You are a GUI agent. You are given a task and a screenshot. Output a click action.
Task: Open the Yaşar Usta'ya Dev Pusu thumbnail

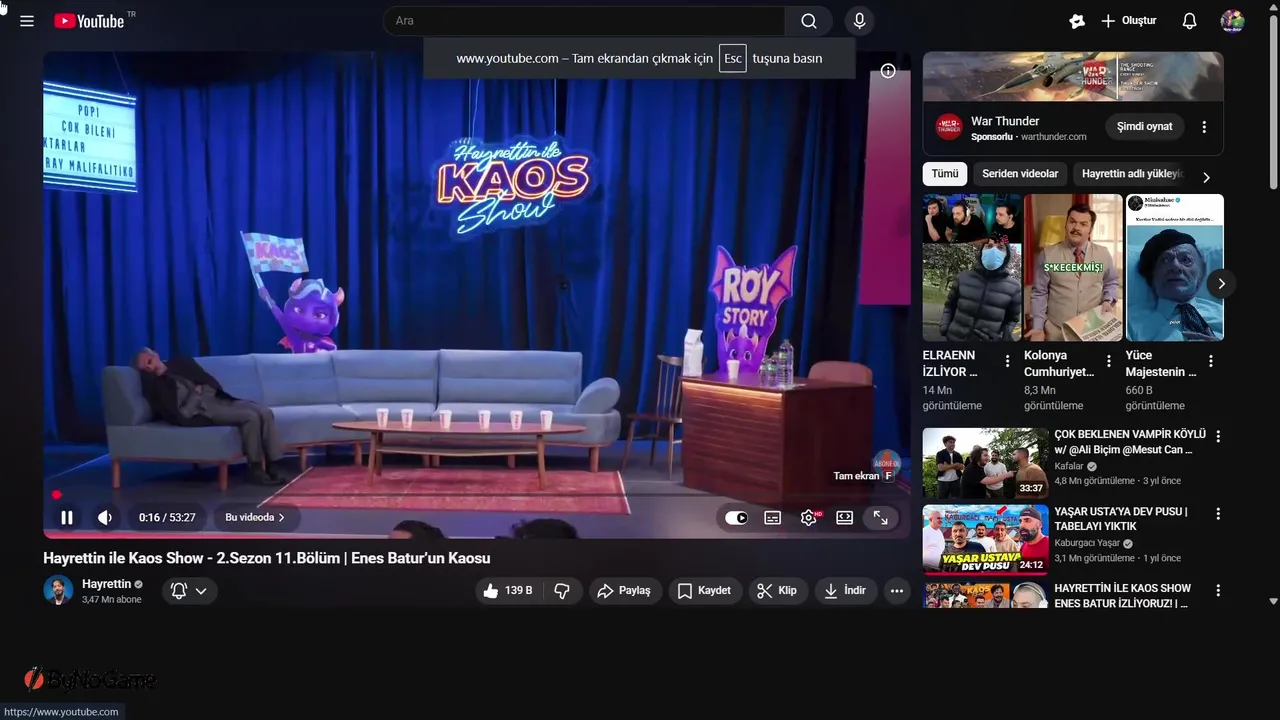(x=985, y=540)
